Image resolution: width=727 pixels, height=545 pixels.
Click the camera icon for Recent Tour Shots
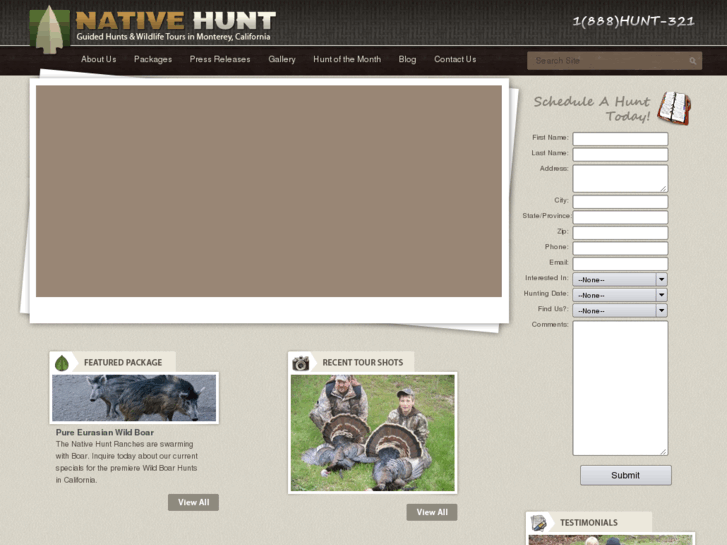300,363
